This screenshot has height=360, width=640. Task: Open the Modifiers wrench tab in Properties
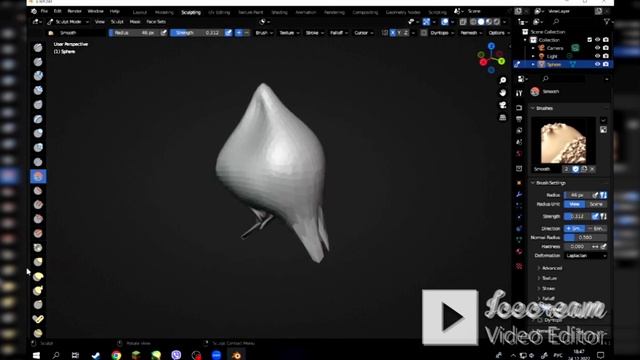[519, 194]
